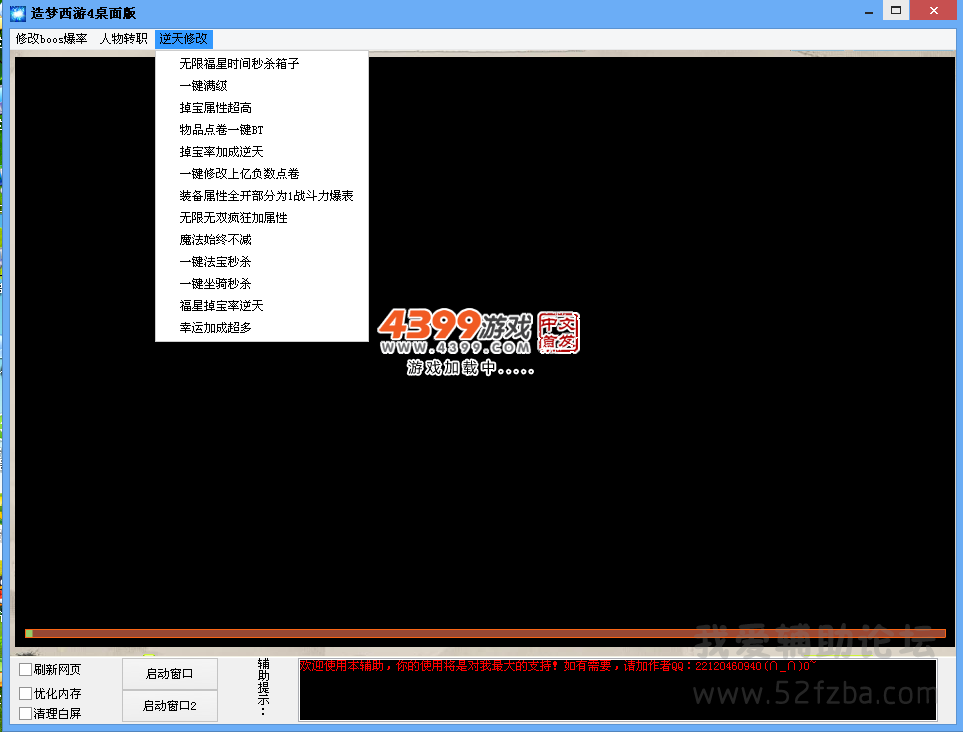
Task: Maximize the 造梦西游4桌面版 window
Action: [896, 10]
